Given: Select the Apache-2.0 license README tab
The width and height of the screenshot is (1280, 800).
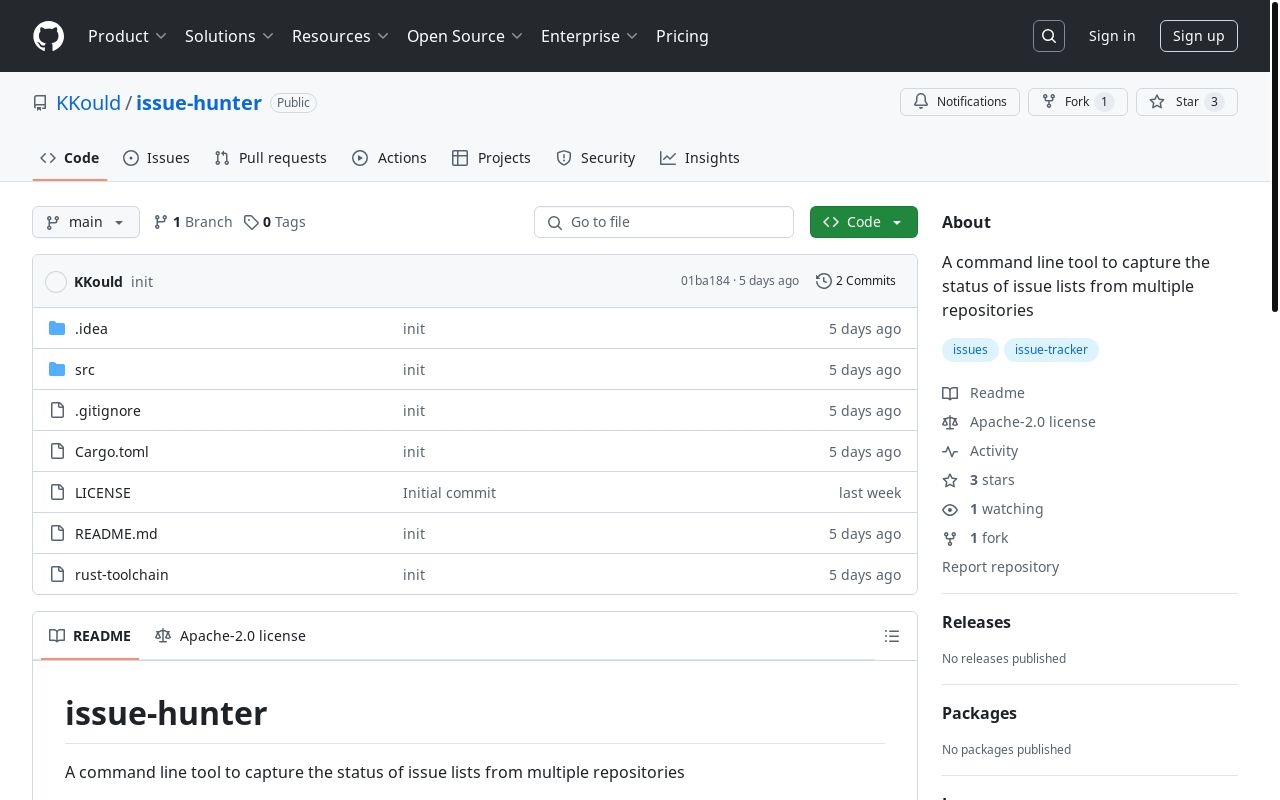Looking at the screenshot, I should (x=231, y=636).
